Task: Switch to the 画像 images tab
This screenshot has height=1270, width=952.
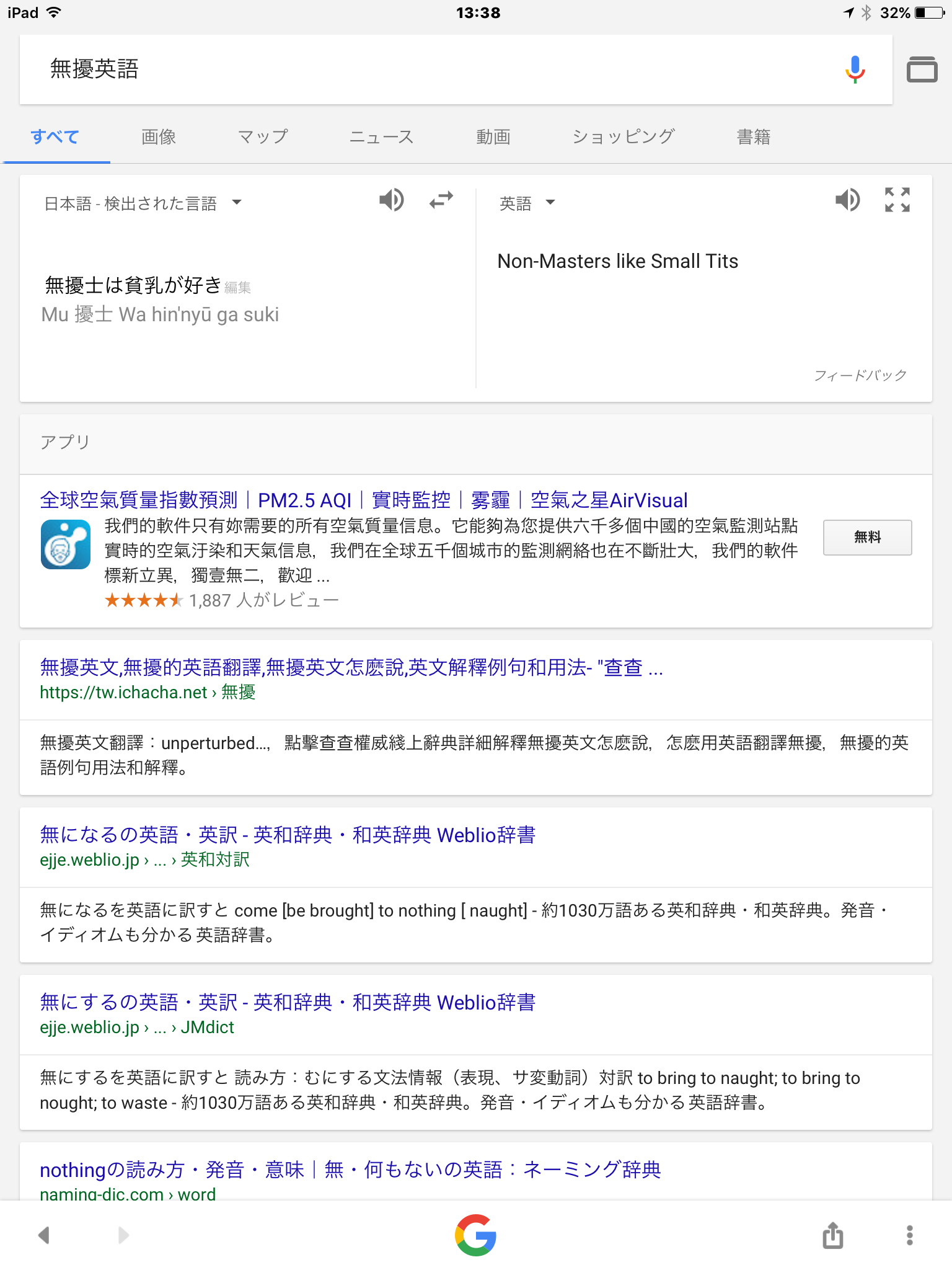Action: 159,137
